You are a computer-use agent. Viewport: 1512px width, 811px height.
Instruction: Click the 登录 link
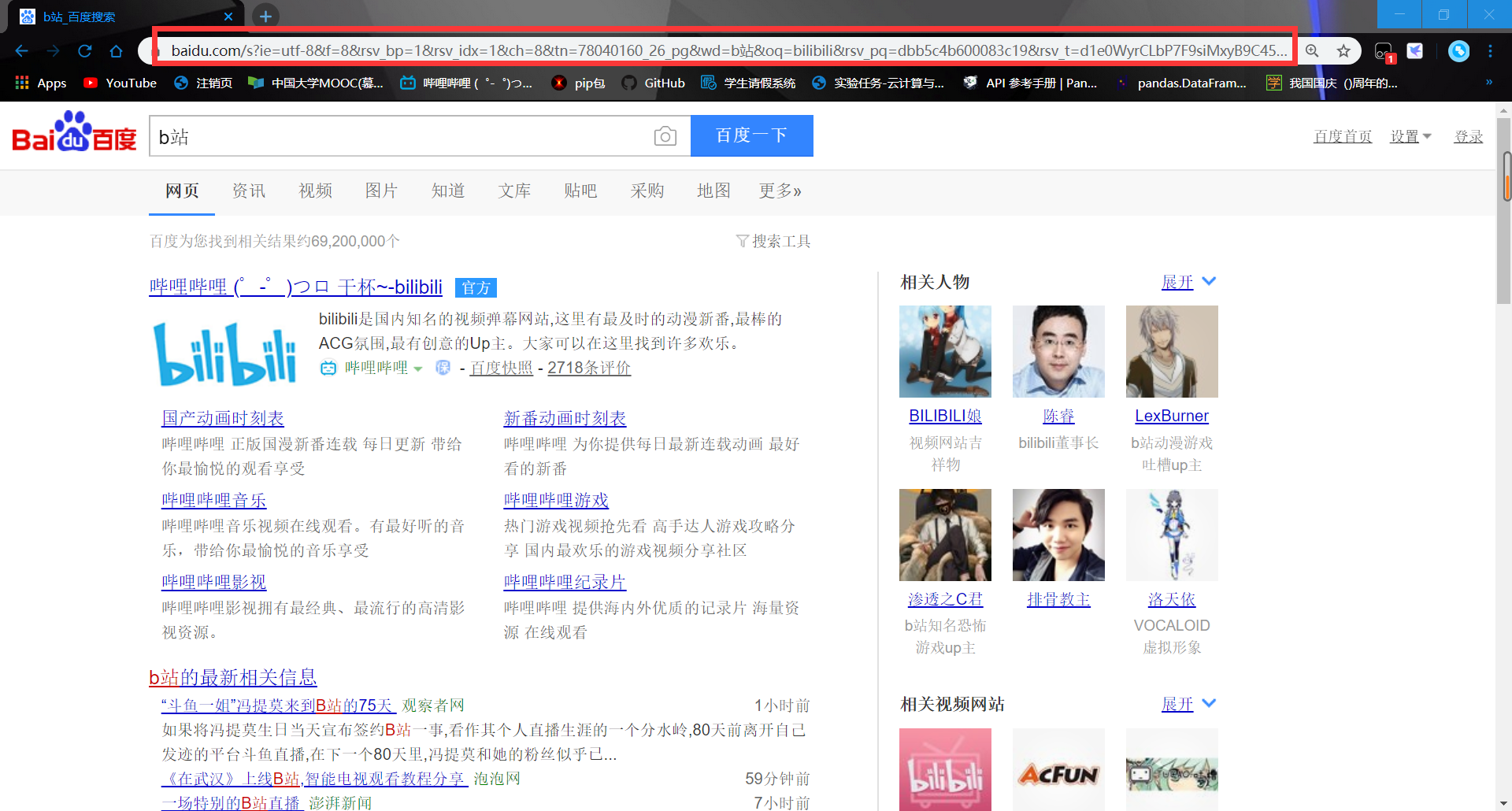(x=1468, y=136)
